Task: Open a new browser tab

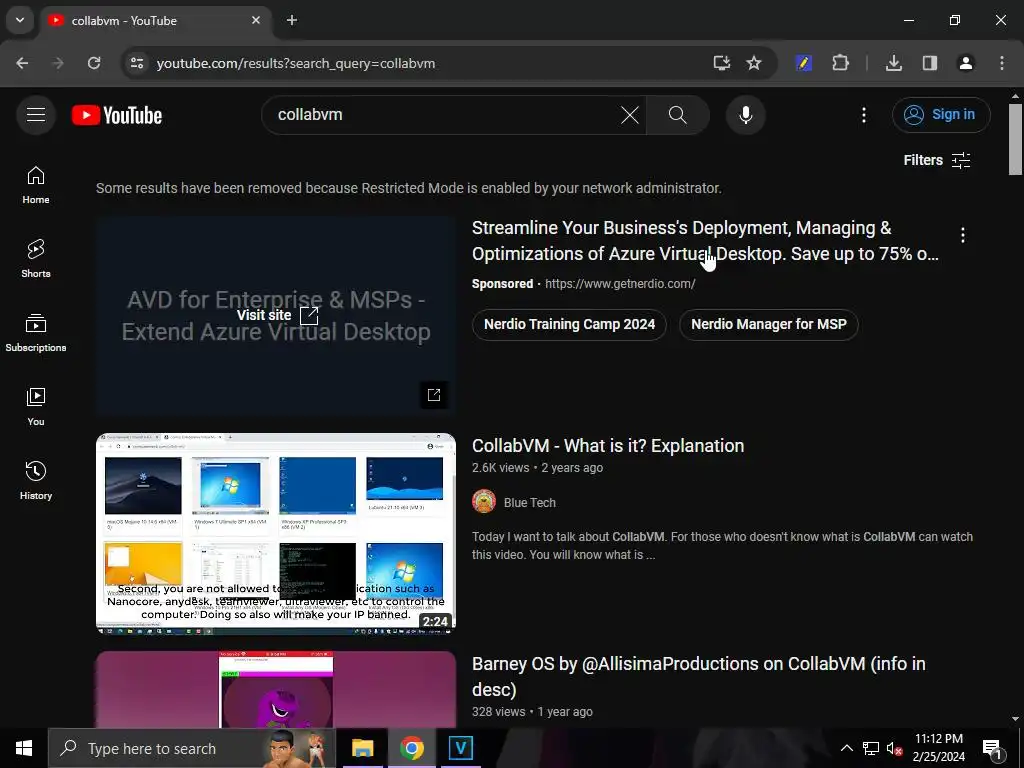Action: coord(292,20)
